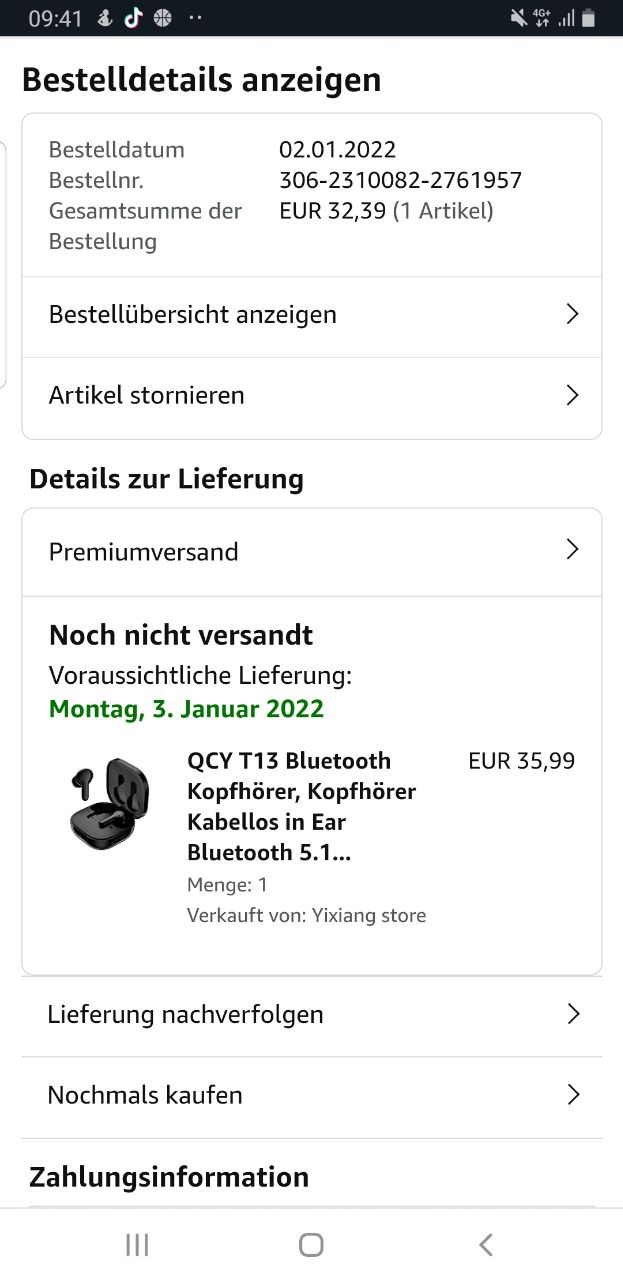623x1280 pixels.
Task: Tap the Snapchat notification icon in status bar
Action: (x=105, y=18)
